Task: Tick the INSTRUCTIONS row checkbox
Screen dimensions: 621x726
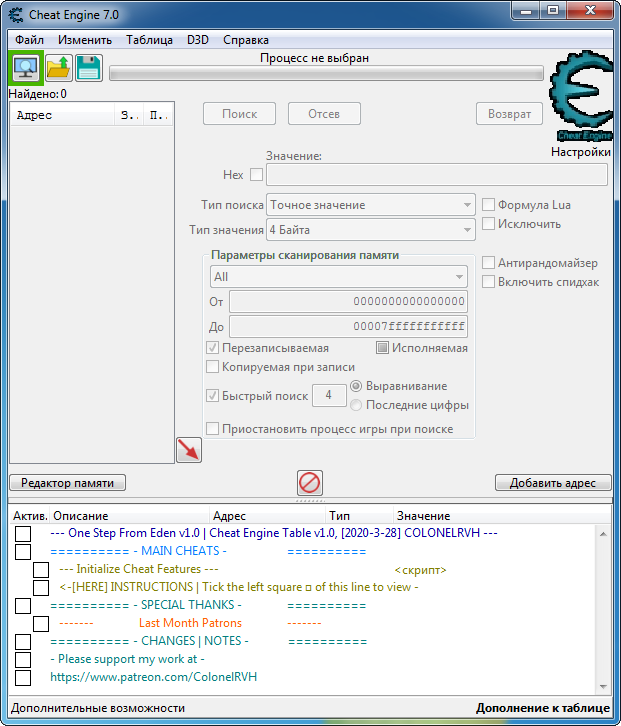Action: point(41,588)
